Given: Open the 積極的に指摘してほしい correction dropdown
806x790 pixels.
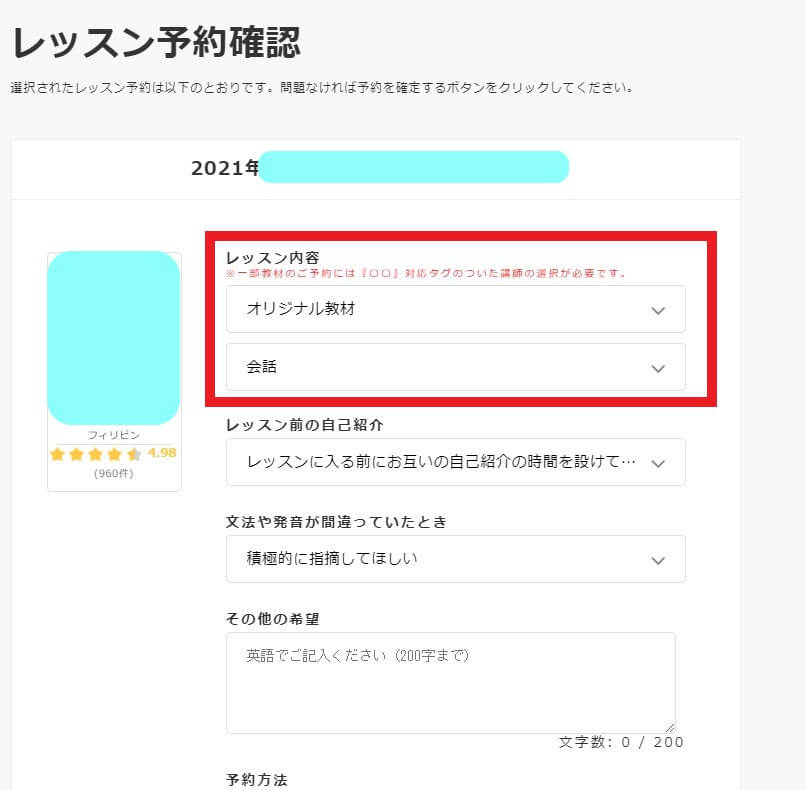Looking at the screenshot, I should pyautogui.click(x=455, y=559).
